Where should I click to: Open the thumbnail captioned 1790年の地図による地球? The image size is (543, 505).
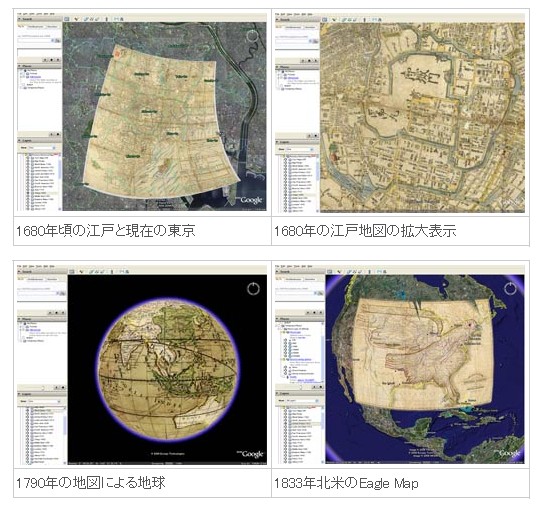click(142, 365)
